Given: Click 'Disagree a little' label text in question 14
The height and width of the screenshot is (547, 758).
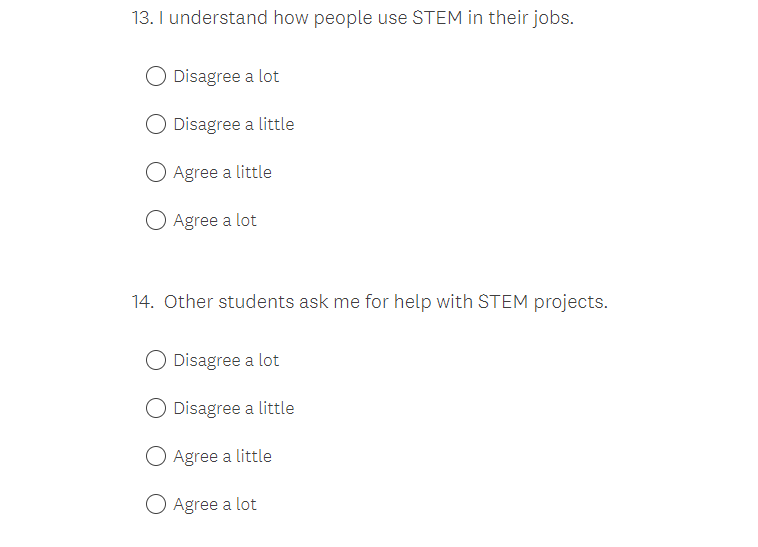Looking at the screenshot, I should 233,408.
